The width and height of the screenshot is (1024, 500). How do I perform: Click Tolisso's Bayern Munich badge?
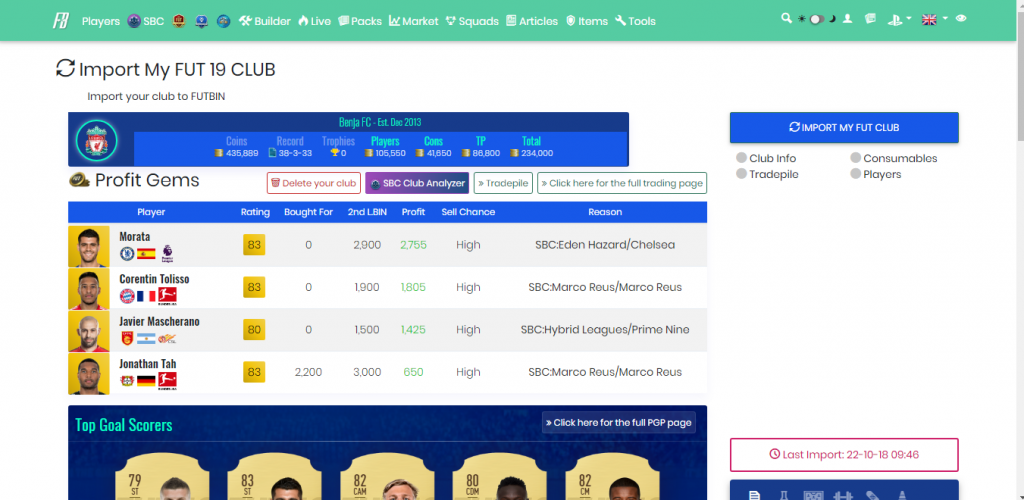pos(127,296)
